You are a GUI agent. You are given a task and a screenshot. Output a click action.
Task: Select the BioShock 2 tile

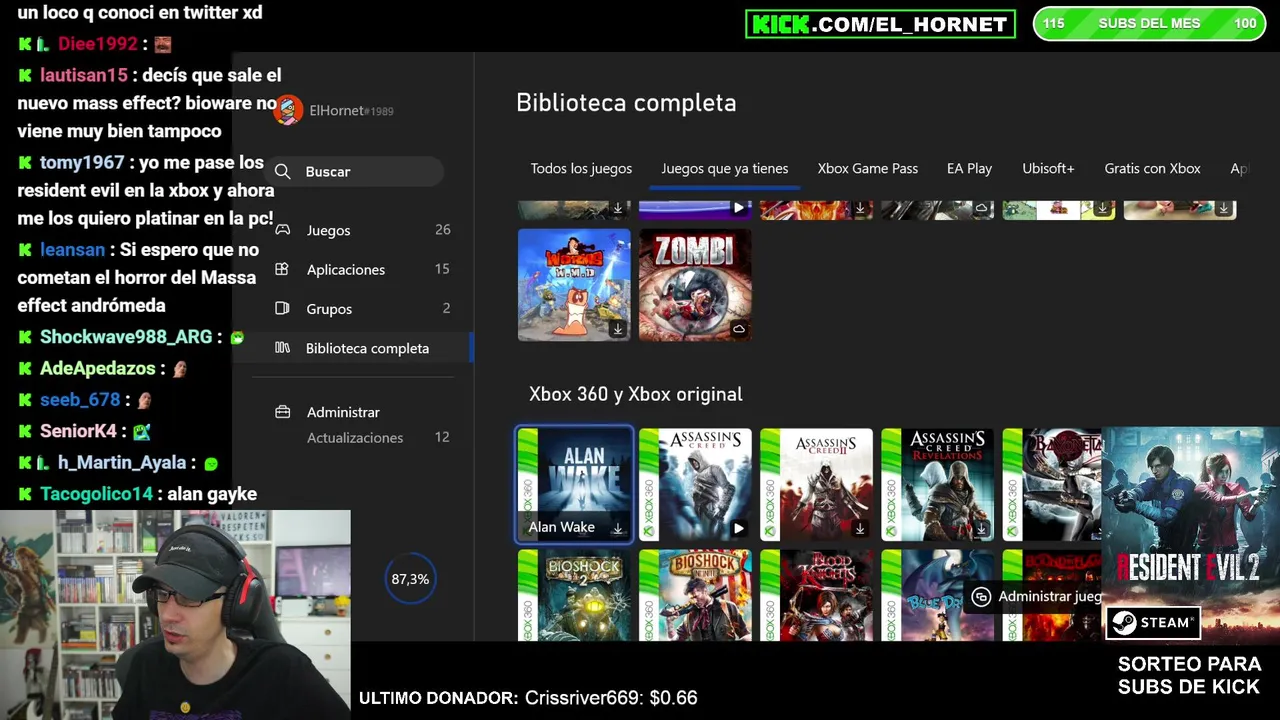coord(574,595)
